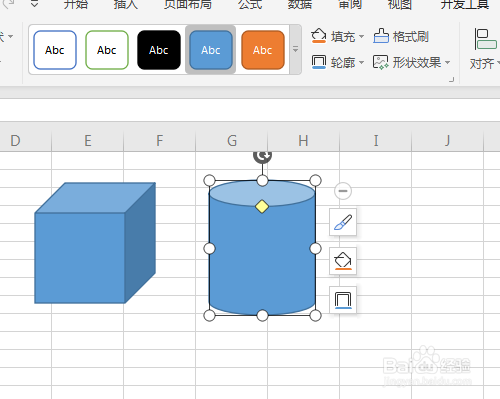Click the yellow diamond adjustment handle
The height and width of the screenshot is (399, 500).
pos(262,207)
